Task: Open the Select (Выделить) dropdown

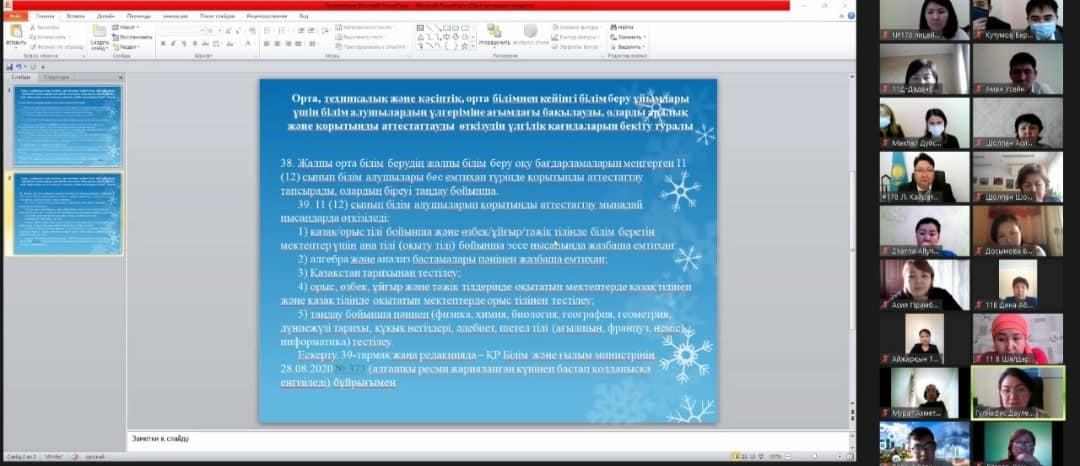Action: click(x=628, y=47)
